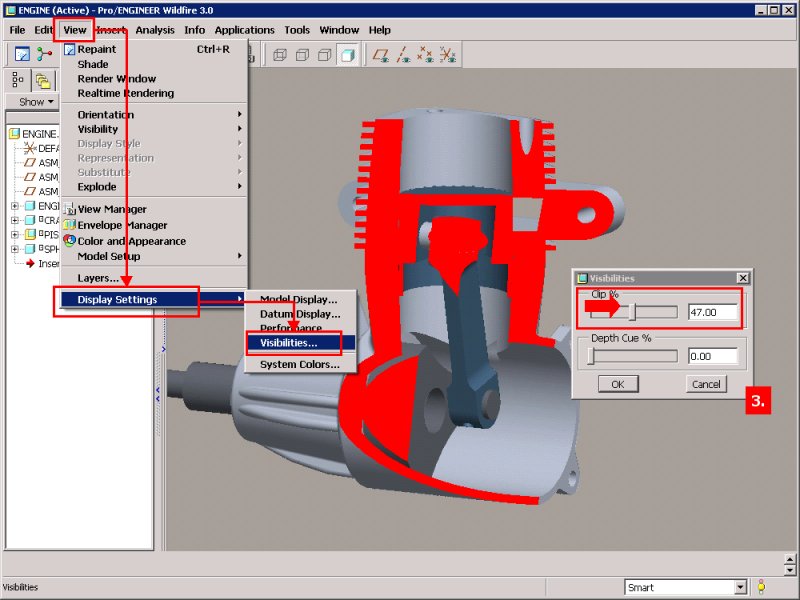Click Cancel in Visibilities dialog
Image resolution: width=800 pixels, height=600 pixels.
pos(706,384)
